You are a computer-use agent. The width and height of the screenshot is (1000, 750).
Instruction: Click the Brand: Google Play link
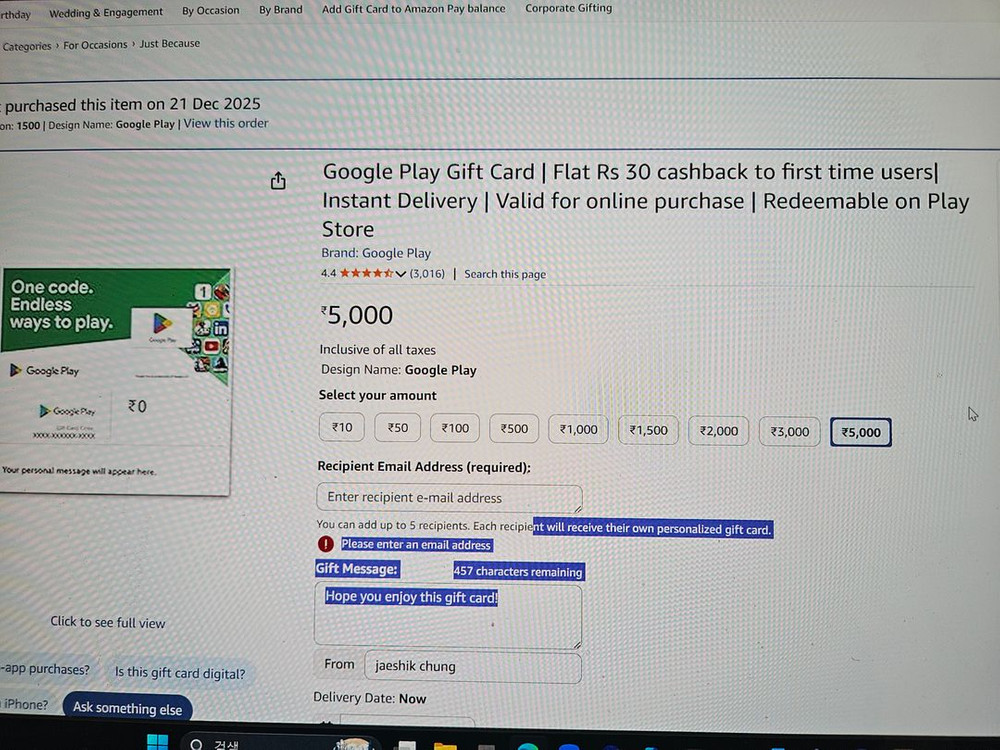click(376, 253)
